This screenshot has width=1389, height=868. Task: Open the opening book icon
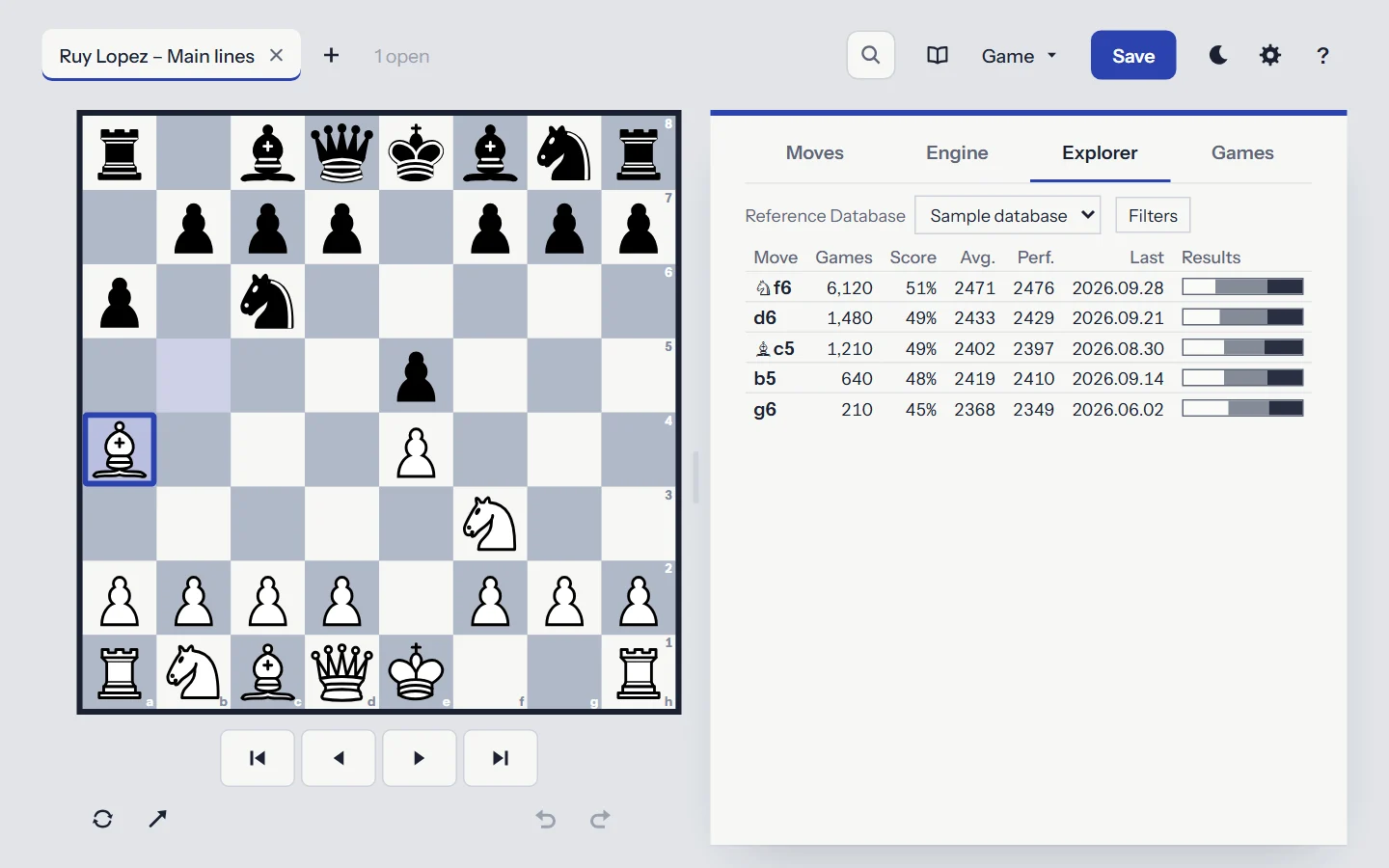point(938,55)
